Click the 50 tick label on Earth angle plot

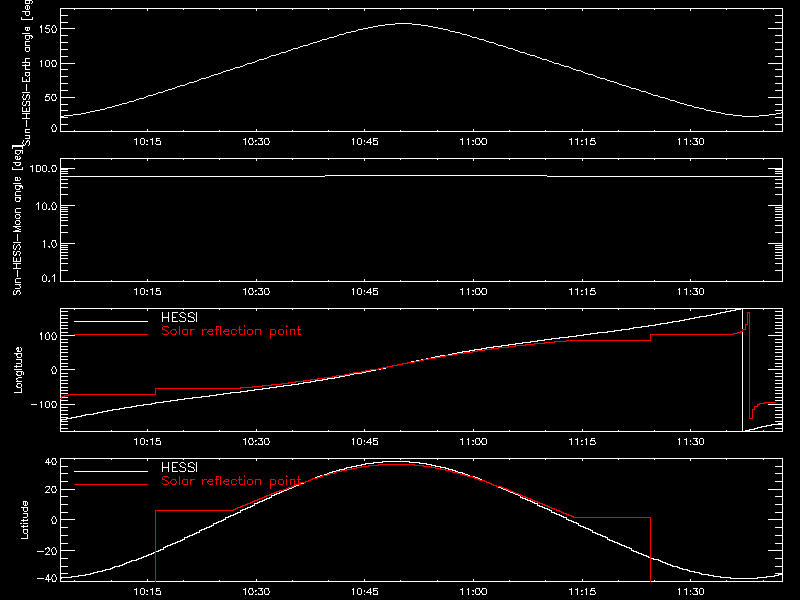coord(51,98)
